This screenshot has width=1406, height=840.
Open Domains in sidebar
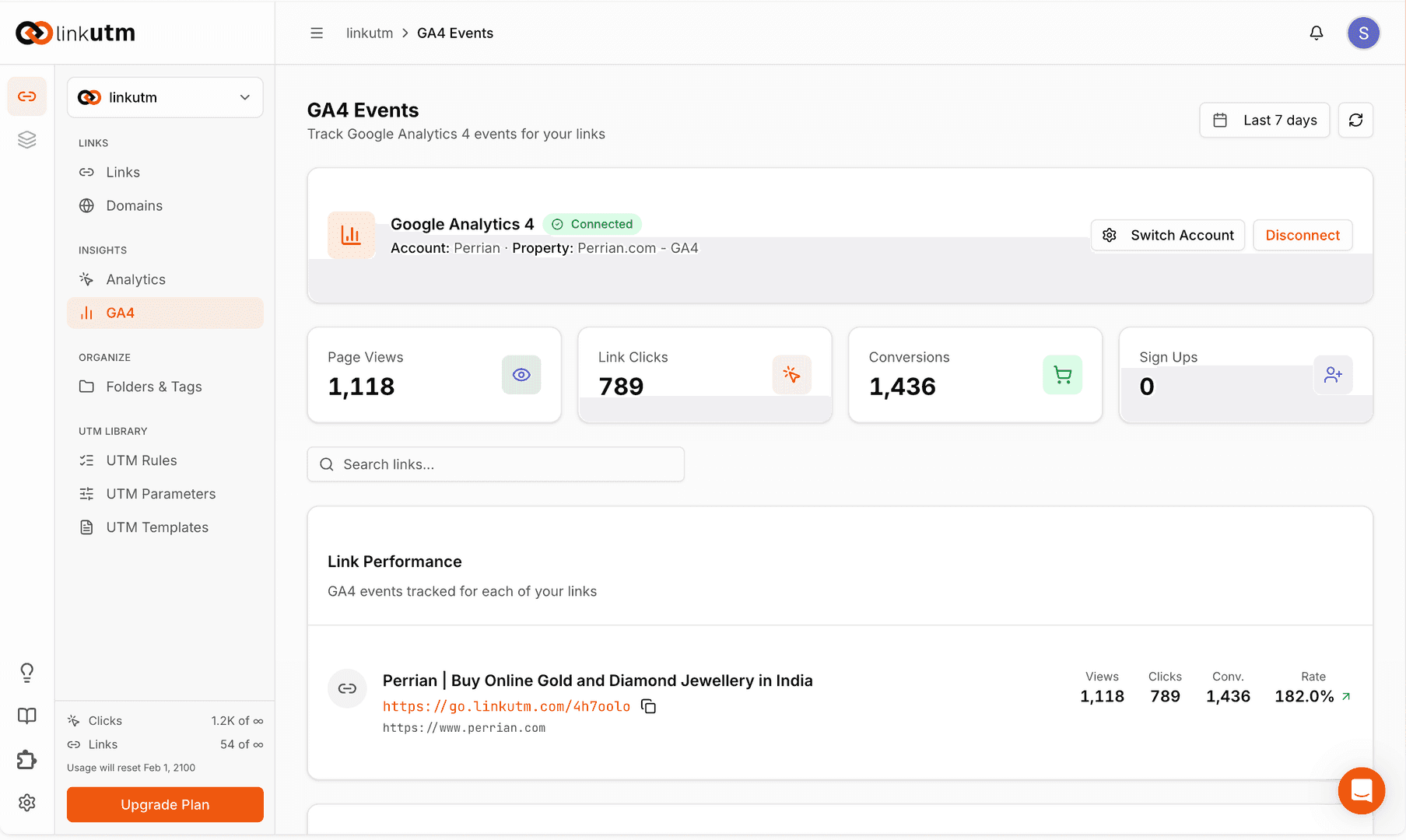pyautogui.click(x=165, y=205)
